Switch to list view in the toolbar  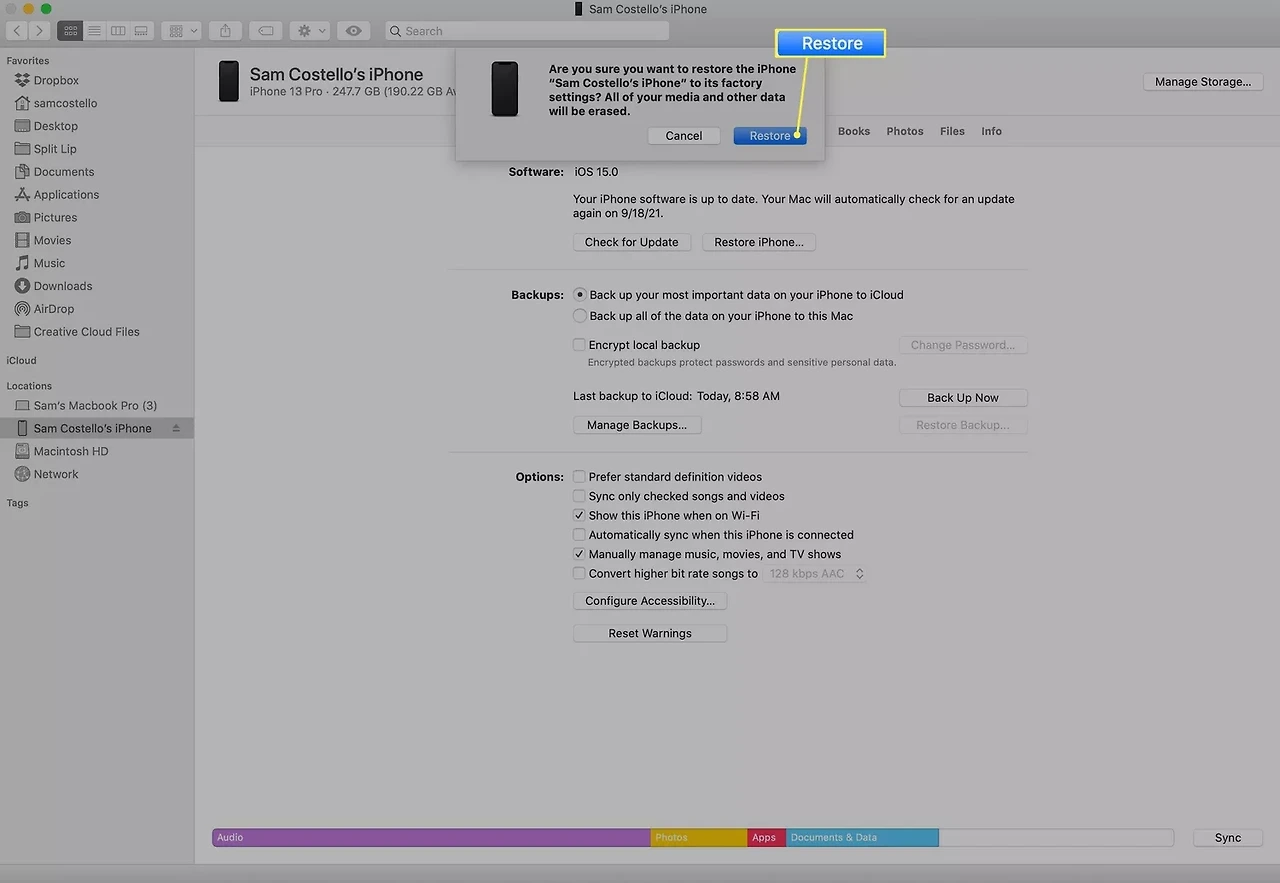click(94, 31)
